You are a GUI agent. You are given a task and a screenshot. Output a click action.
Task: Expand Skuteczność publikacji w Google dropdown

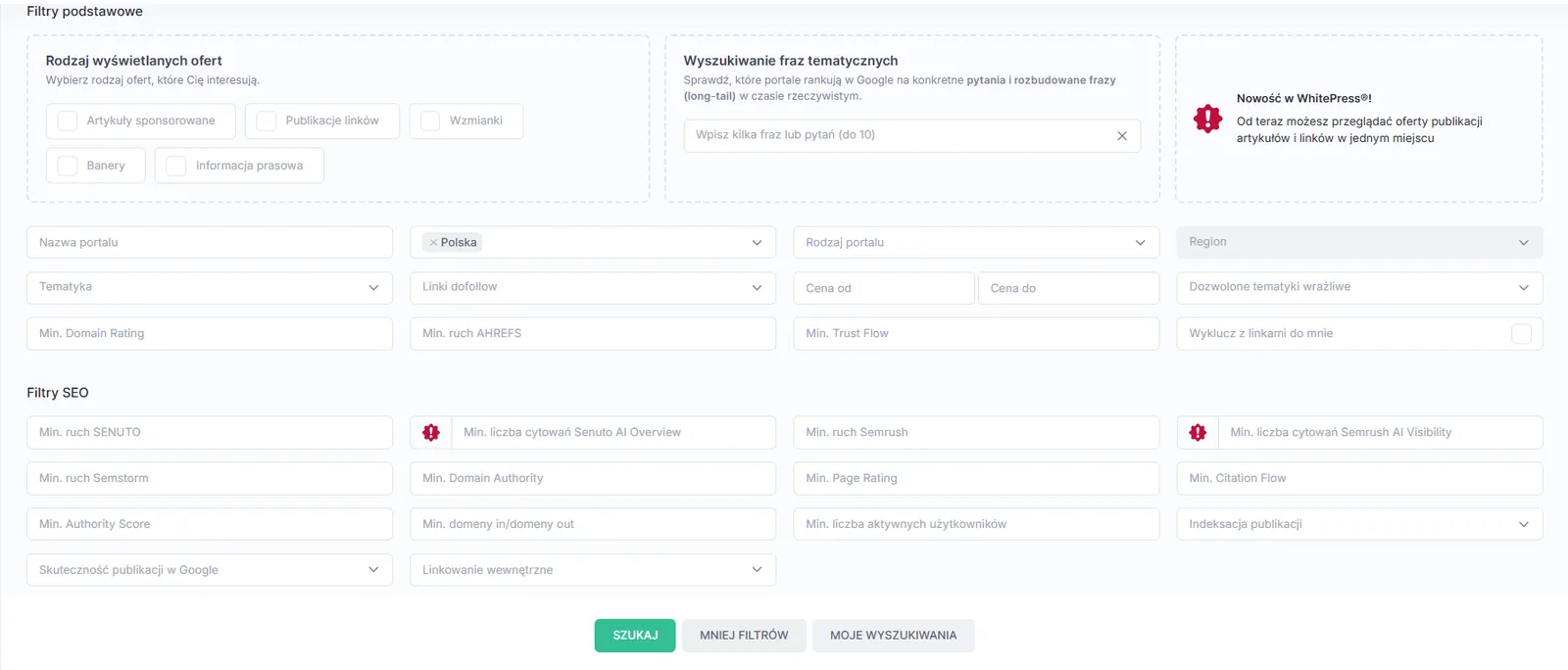coord(210,570)
